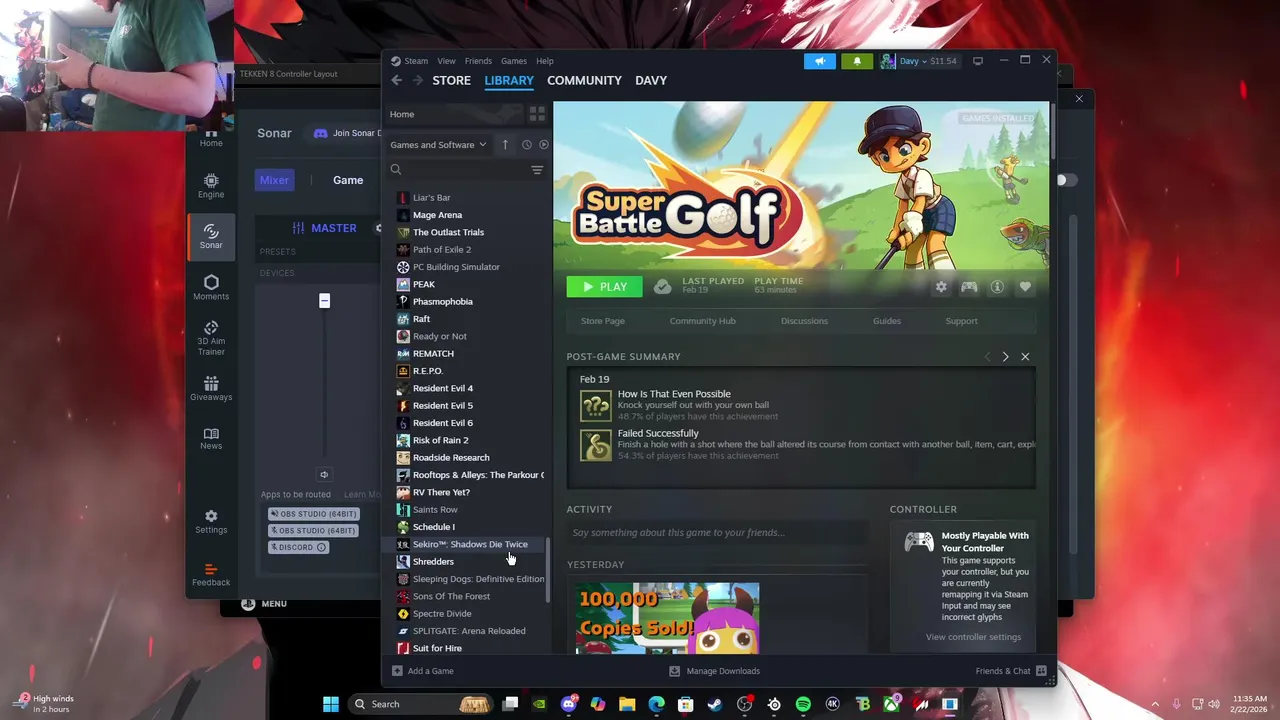1280x720 pixels.
Task: Open the Guides link
Action: point(887,321)
